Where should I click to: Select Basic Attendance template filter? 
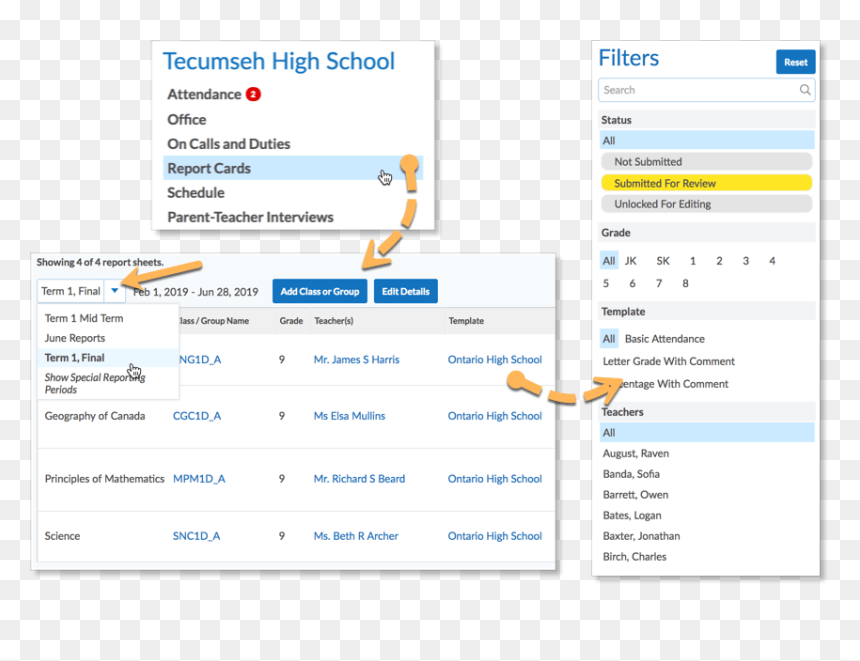click(665, 339)
